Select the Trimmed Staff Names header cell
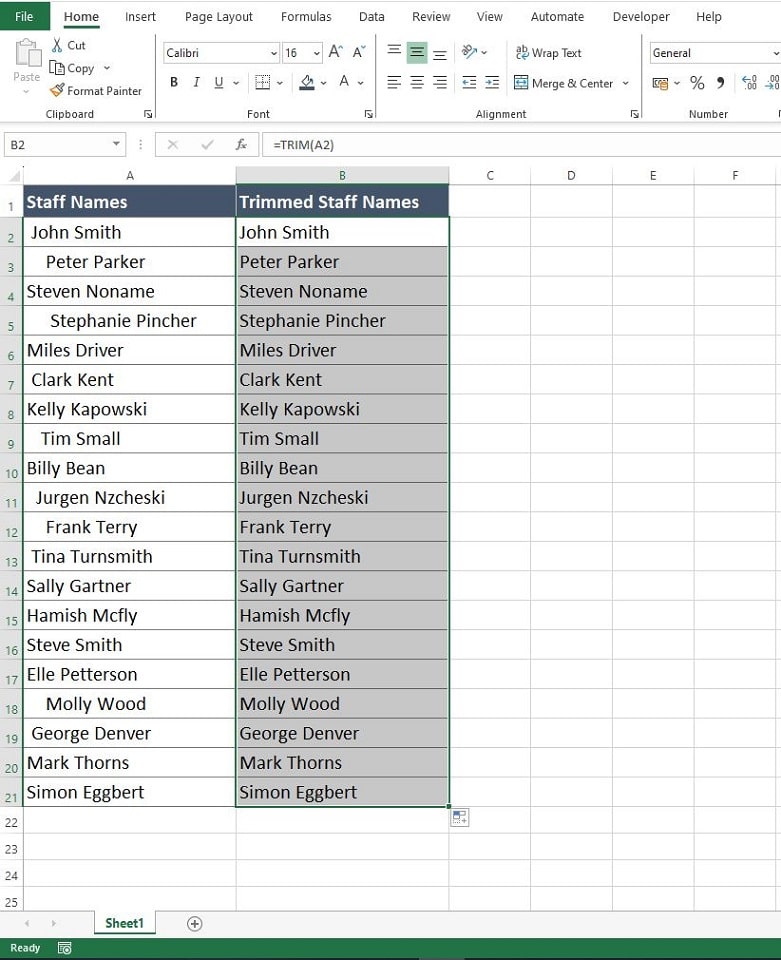 click(342, 201)
